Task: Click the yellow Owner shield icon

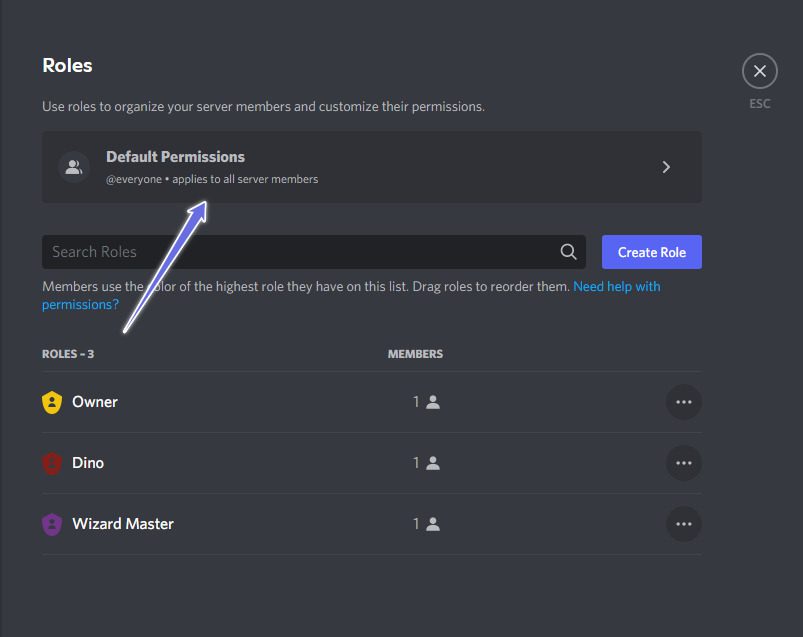Action: [52, 402]
